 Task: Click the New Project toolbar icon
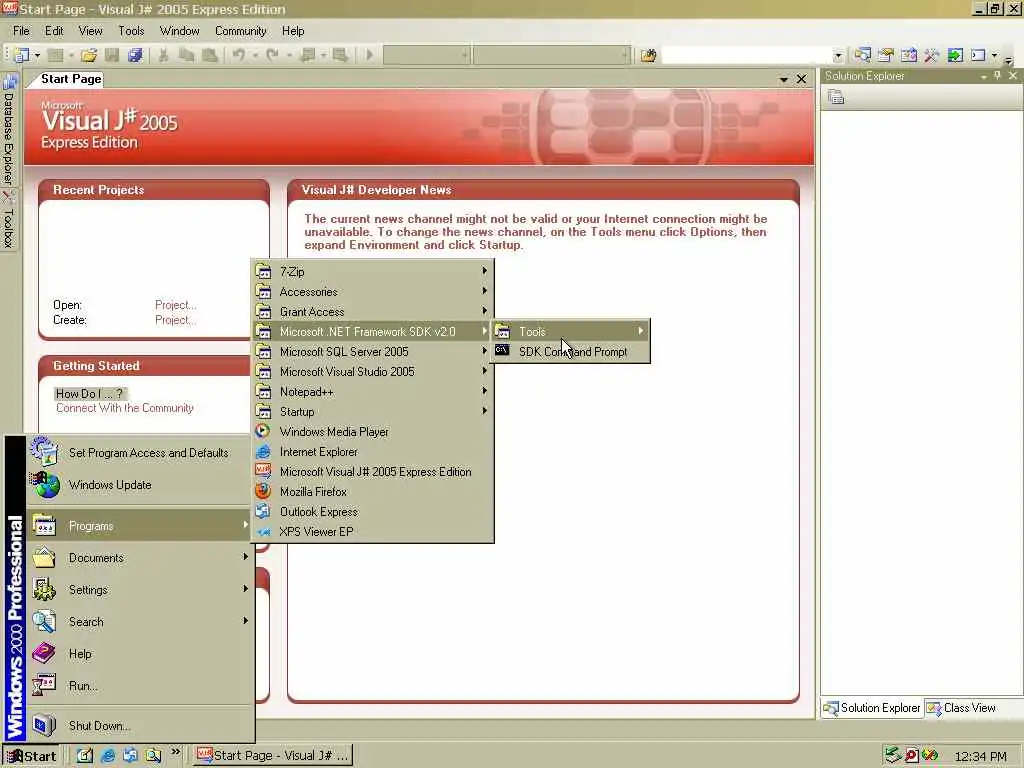pos(22,56)
